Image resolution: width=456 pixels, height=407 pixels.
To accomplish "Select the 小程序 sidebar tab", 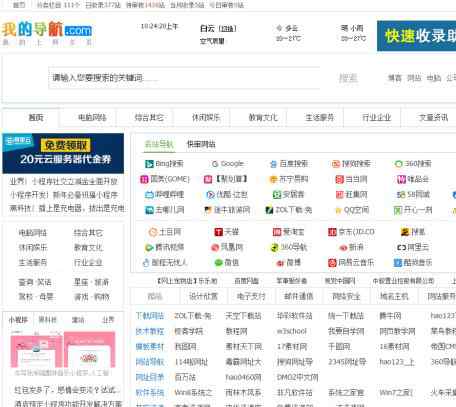I will click(x=18, y=320).
